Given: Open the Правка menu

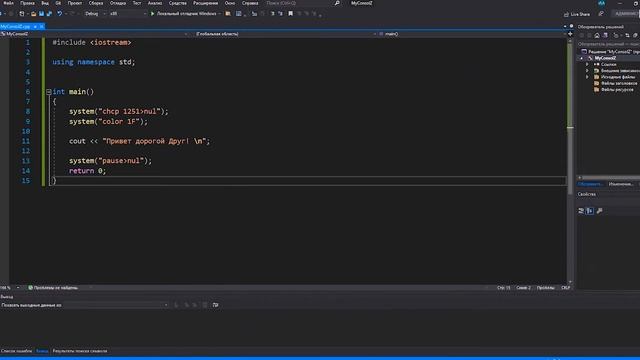Looking at the screenshot, I should click(27, 3).
